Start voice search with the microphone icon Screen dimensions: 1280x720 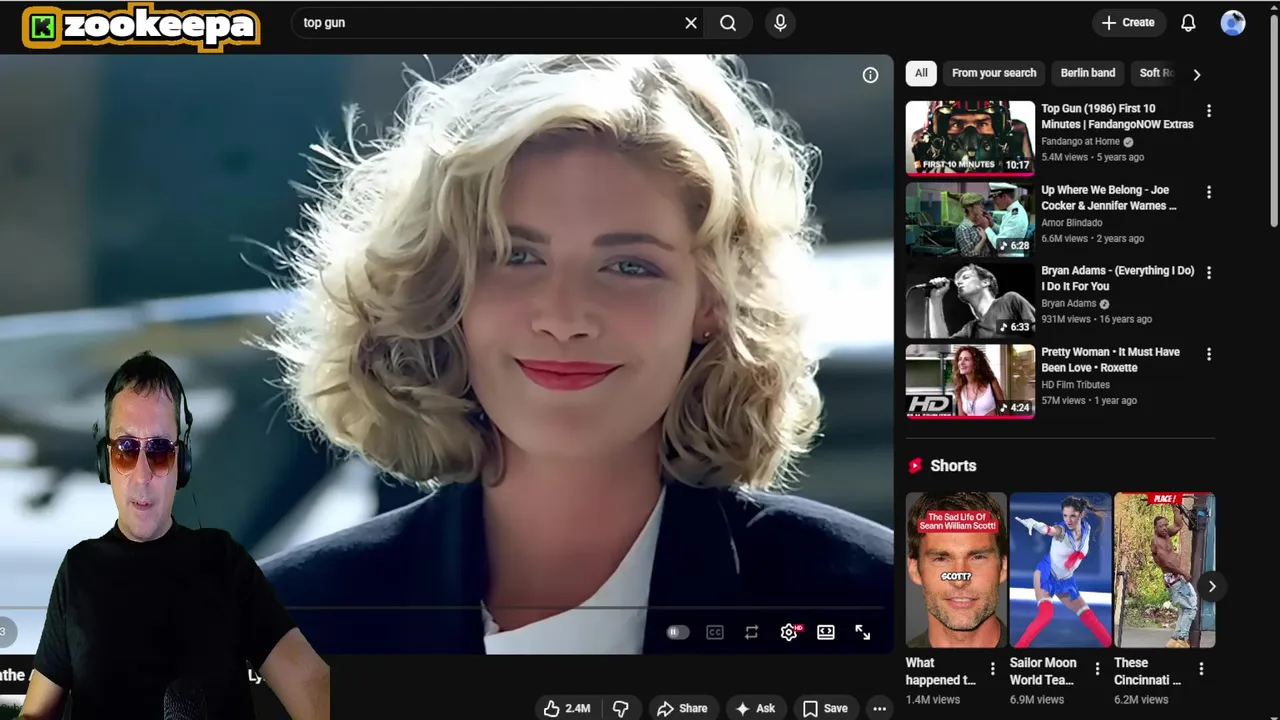pyautogui.click(x=781, y=23)
